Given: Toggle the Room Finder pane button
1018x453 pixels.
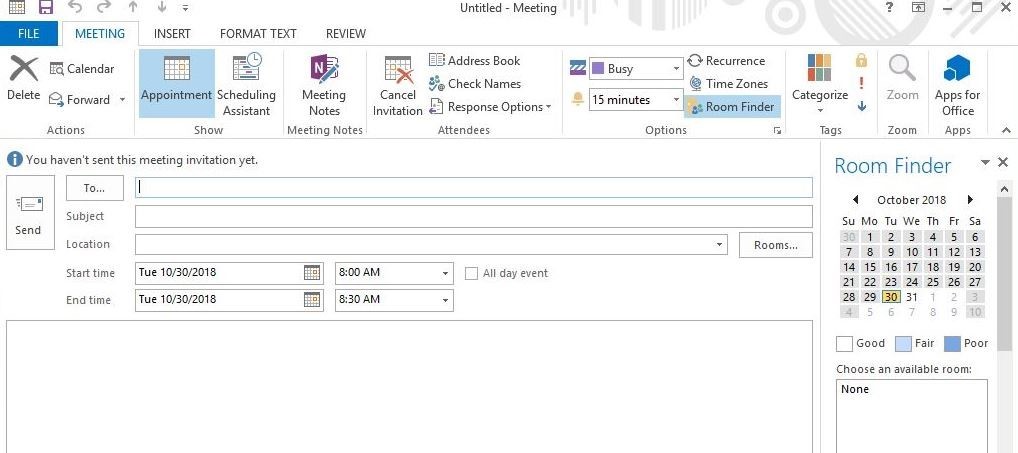Looking at the screenshot, I should pyautogui.click(x=731, y=107).
